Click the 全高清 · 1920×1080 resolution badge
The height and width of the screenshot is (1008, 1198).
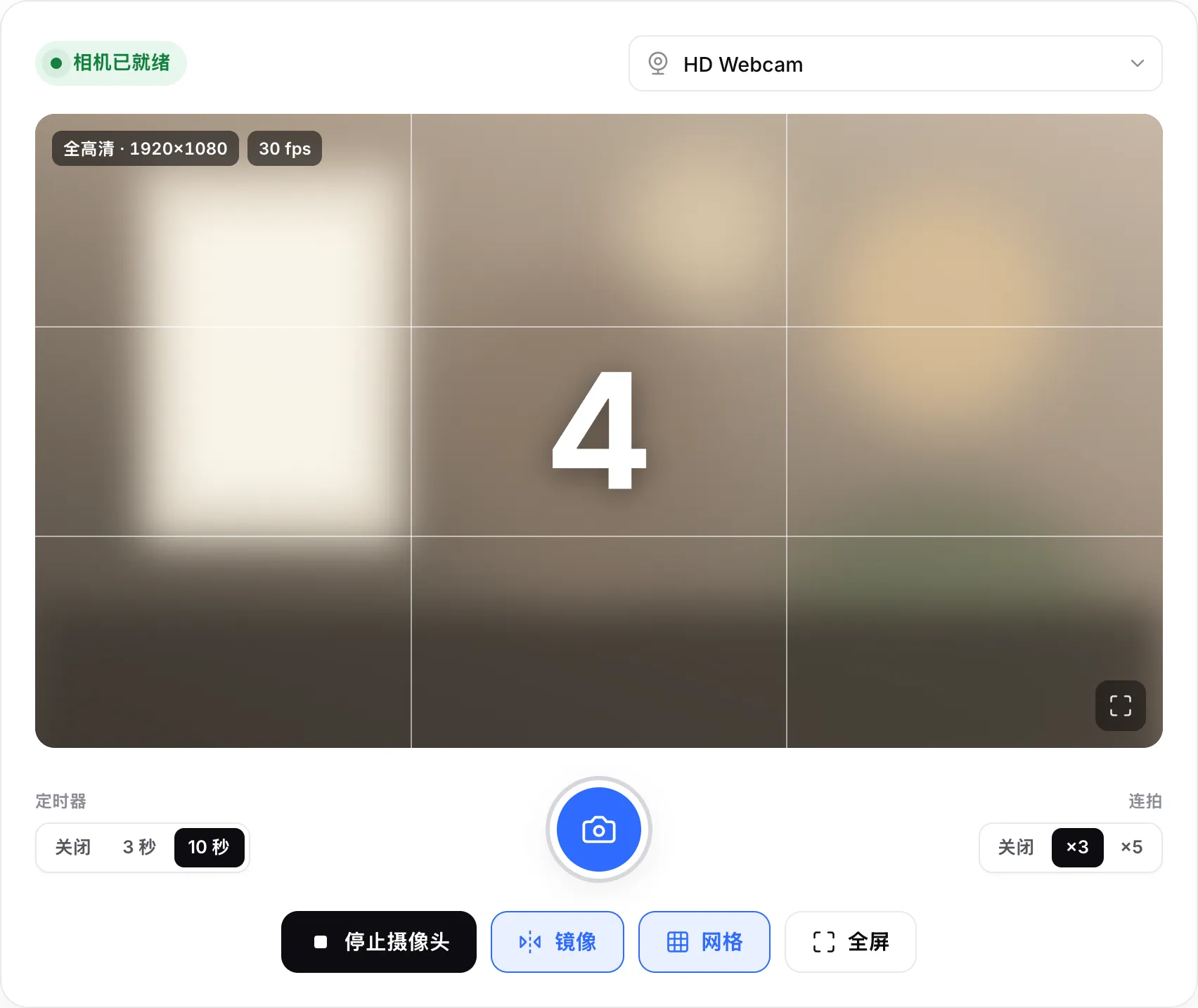[x=146, y=148]
